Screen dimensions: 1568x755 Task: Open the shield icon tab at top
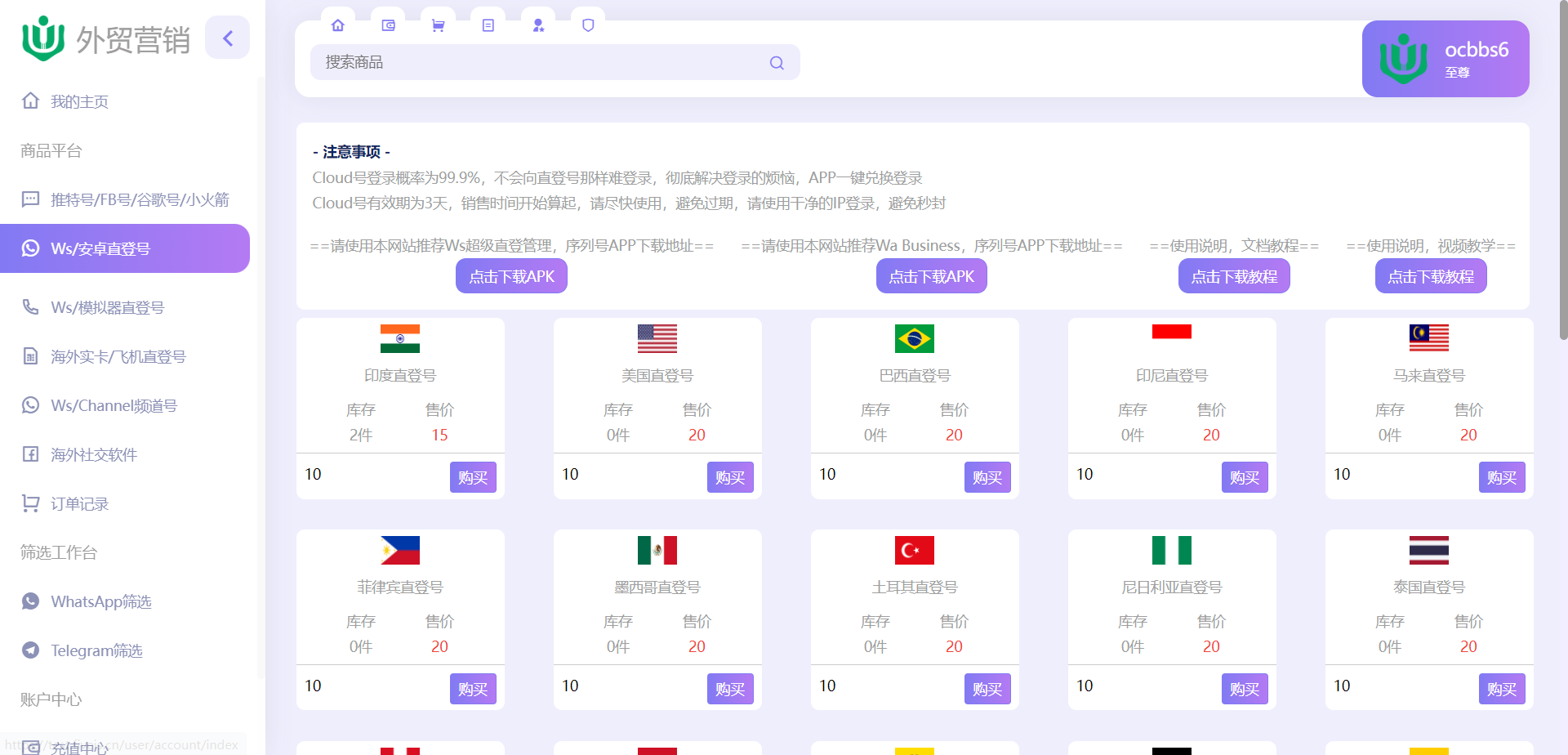[588, 25]
